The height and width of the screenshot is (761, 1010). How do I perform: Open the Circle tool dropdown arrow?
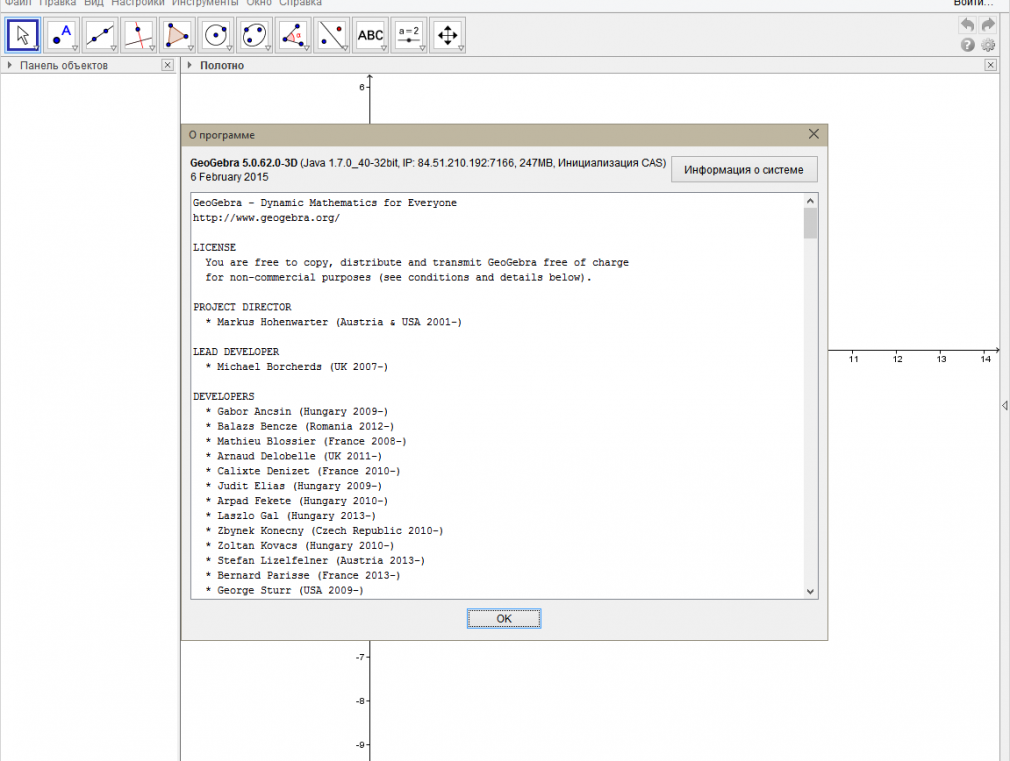(x=229, y=48)
